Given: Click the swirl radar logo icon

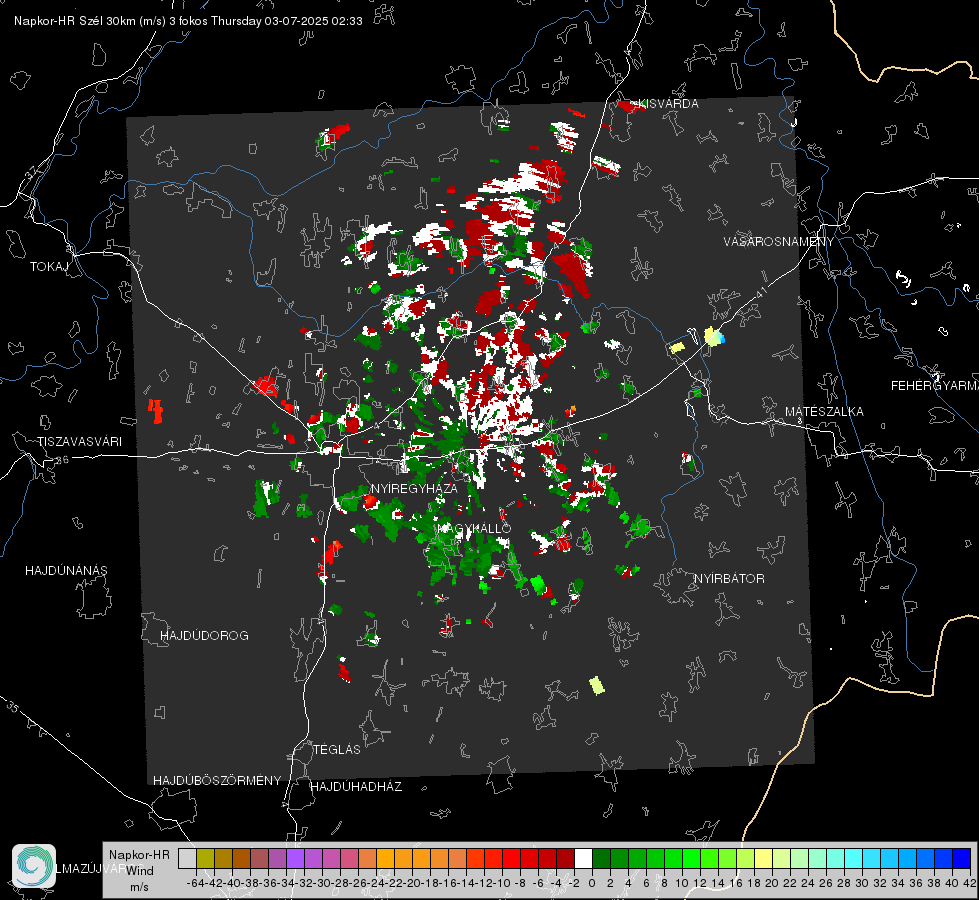Looking at the screenshot, I should click(34, 866).
